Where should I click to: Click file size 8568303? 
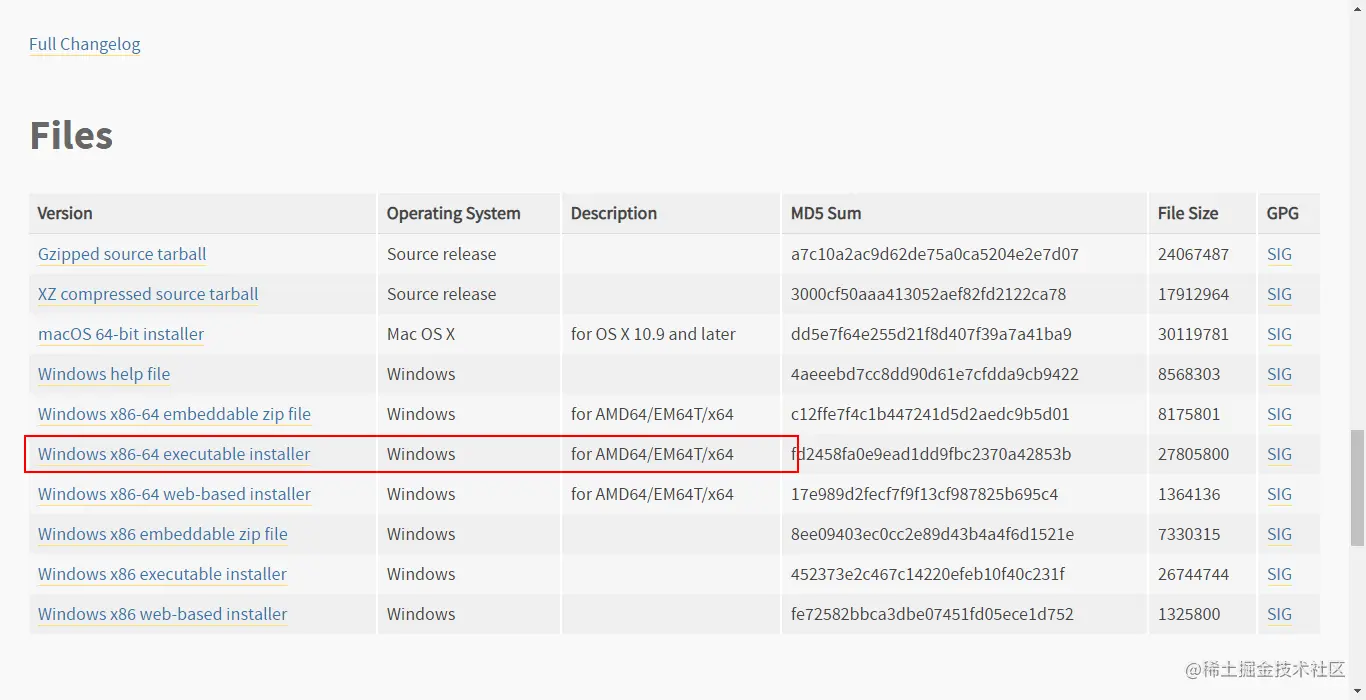tap(1189, 374)
